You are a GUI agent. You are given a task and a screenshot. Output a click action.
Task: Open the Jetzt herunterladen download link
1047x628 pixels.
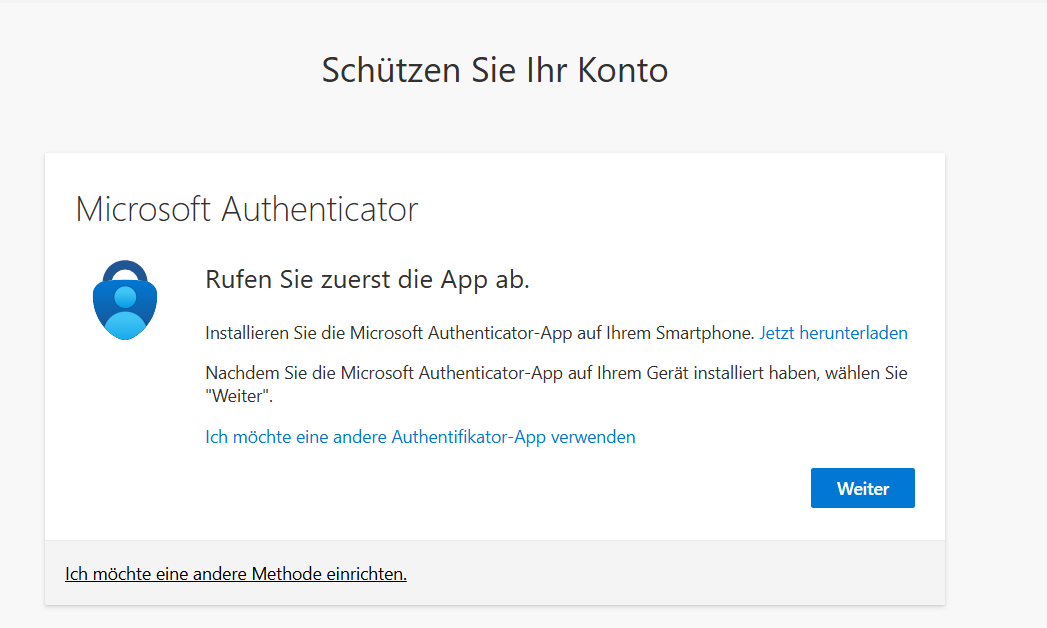[x=833, y=333]
